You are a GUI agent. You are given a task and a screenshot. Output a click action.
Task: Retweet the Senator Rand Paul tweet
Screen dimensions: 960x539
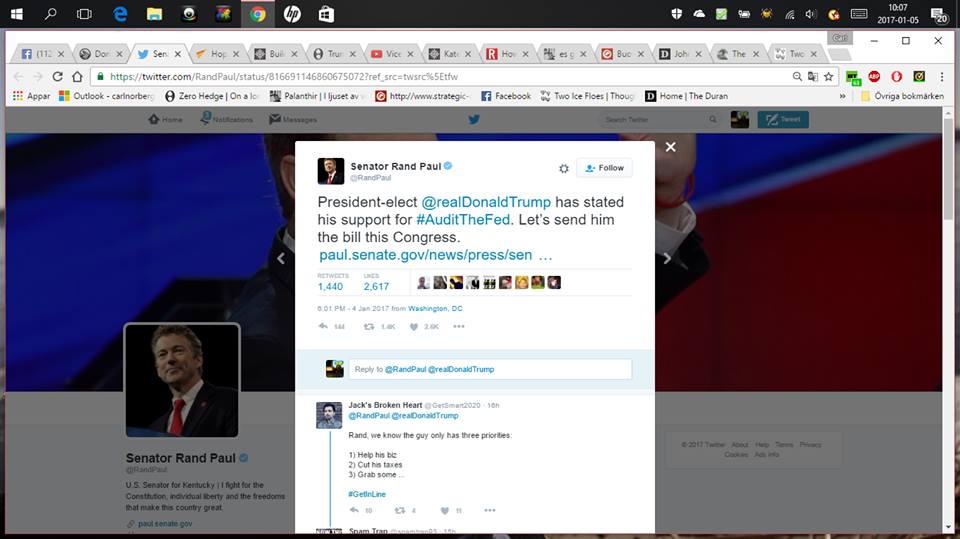click(369, 326)
